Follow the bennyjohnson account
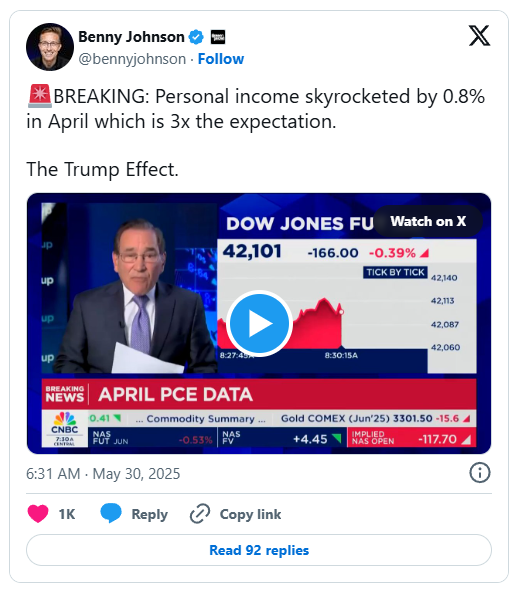Viewport: 532px width, 594px height. coord(221,59)
